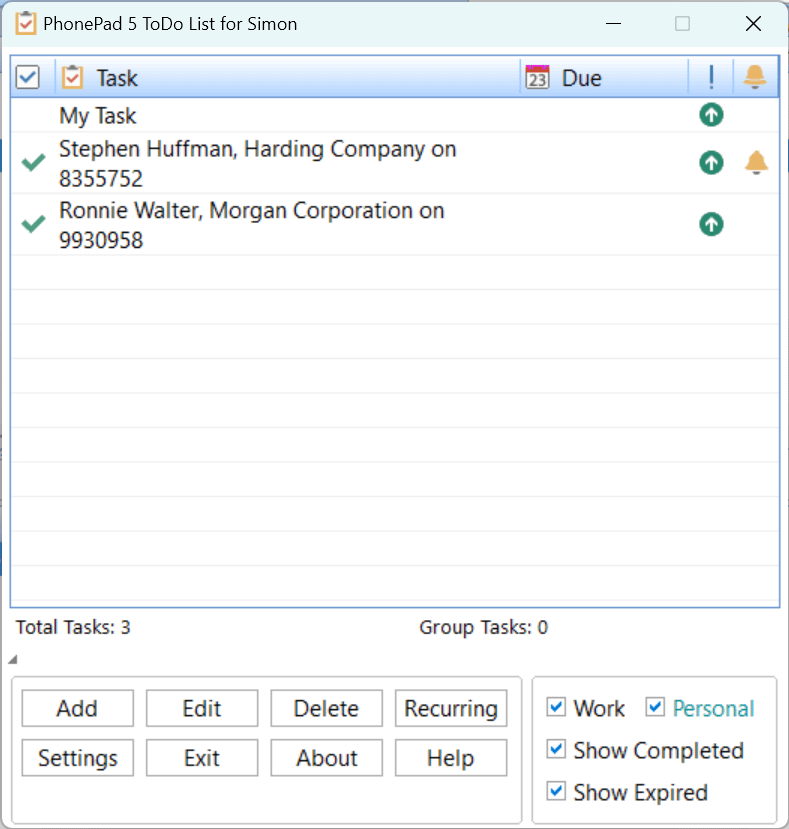Disable Show Completed option
Viewport: 789px width, 829px height.
[556, 749]
